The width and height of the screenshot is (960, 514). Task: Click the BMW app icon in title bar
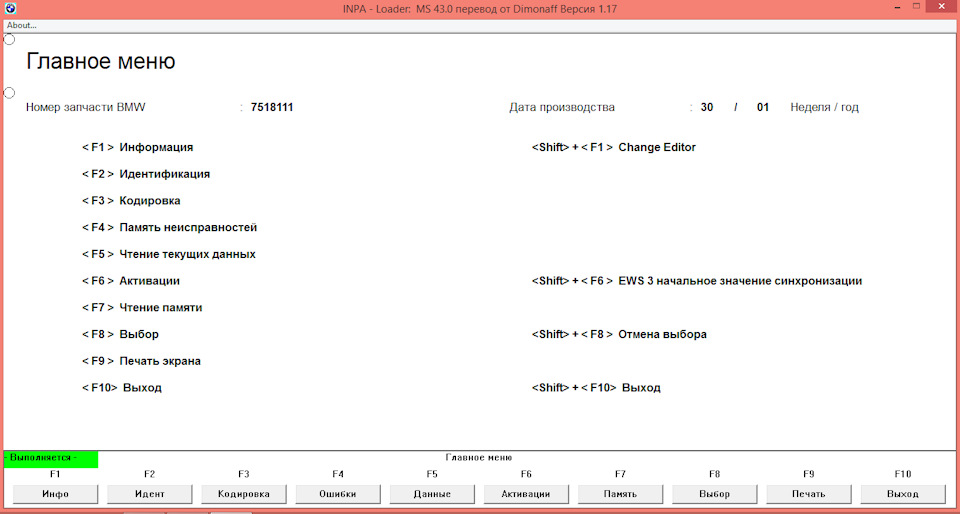coord(10,9)
